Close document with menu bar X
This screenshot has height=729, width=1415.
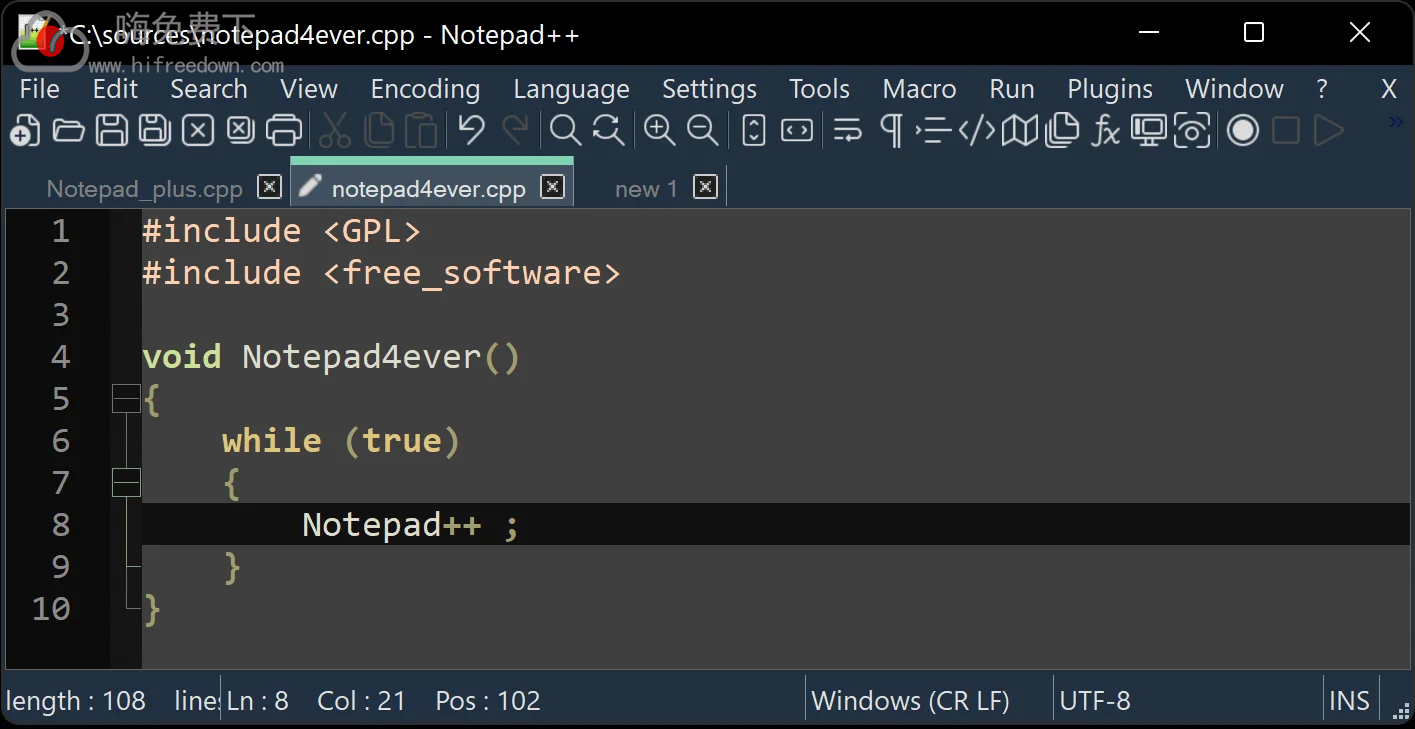tap(1389, 89)
